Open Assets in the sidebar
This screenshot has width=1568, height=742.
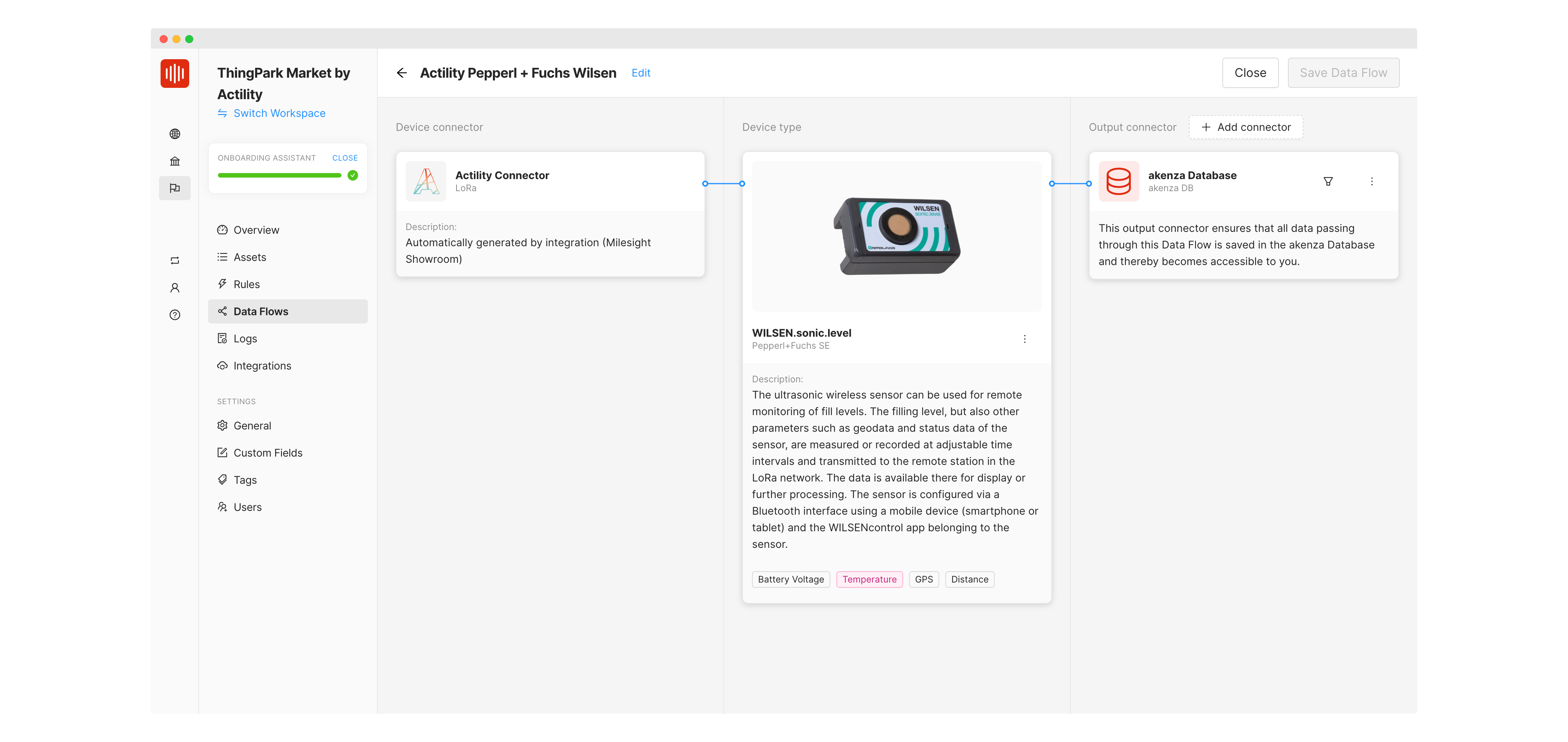pos(288,257)
